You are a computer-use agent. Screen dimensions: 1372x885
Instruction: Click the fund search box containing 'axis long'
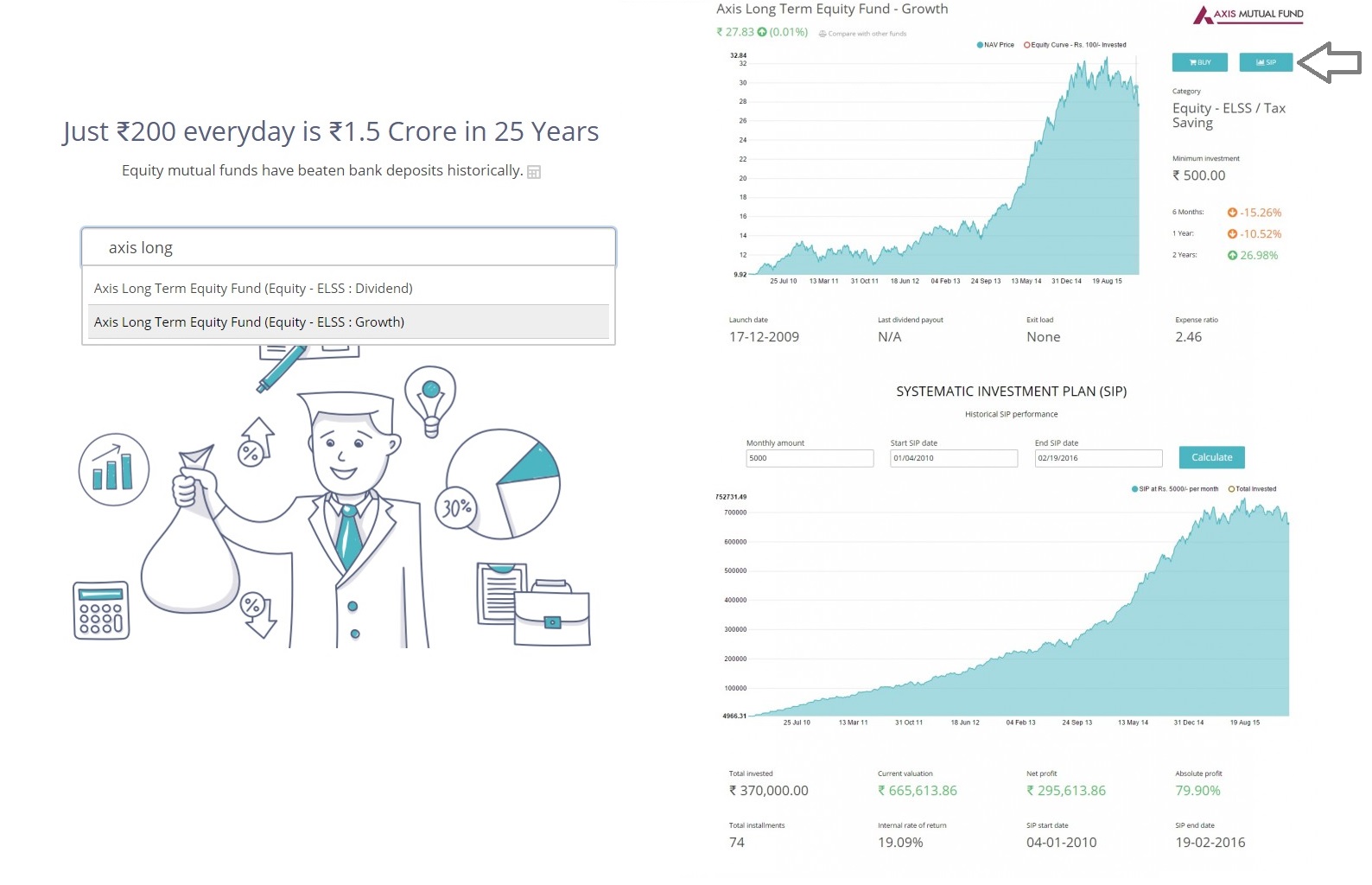pos(348,248)
